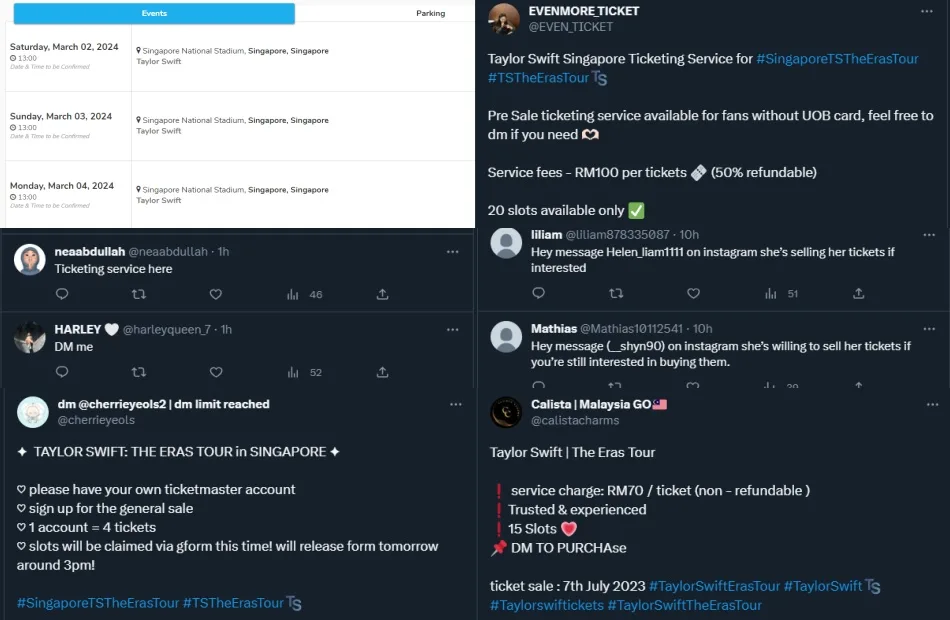Open view count on neaabdullah's tweet

pyautogui.click(x=303, y=294)
